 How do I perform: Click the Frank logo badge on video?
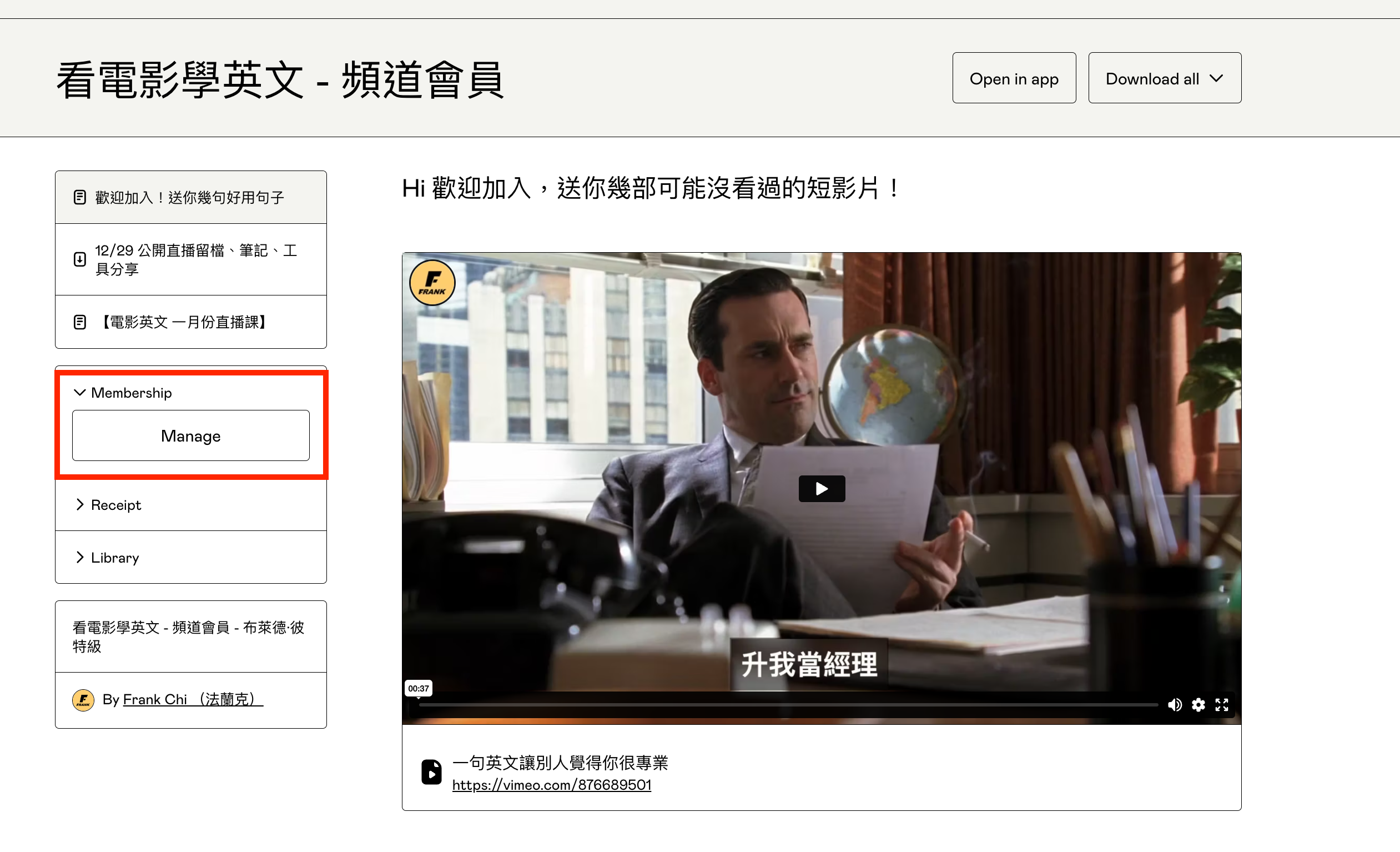(432, 283)
